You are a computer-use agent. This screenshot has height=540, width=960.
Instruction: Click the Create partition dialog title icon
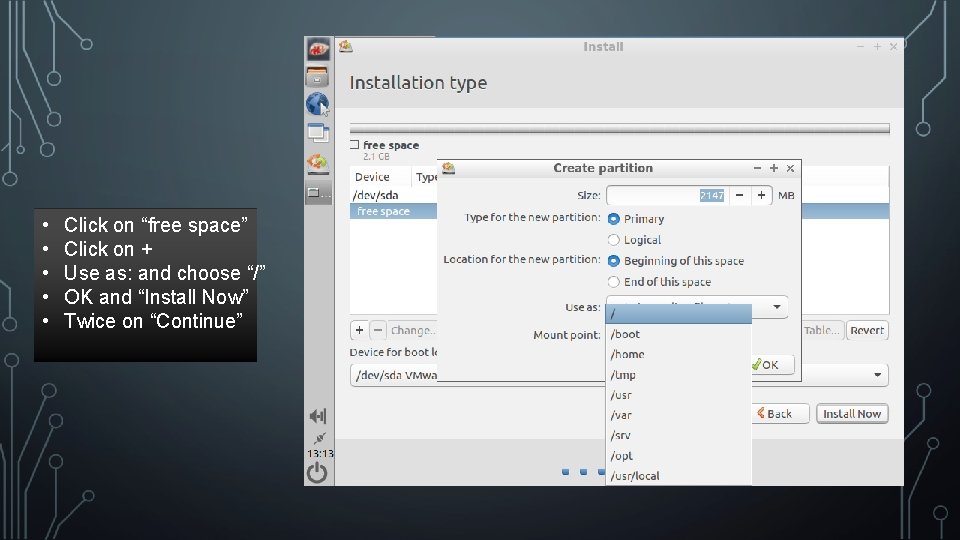click(449, 168)
